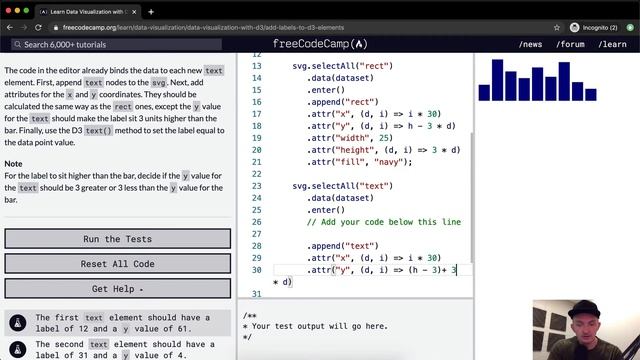
Task: Open the /news menu link
Action: (x=530, y=44)
